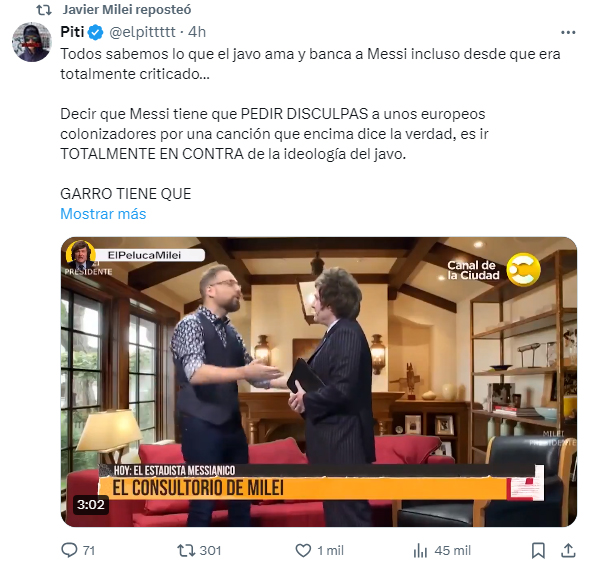The image size is (592, 569).
Task: Play the El Consultorio de Milei video
Action: click(319, 382)
